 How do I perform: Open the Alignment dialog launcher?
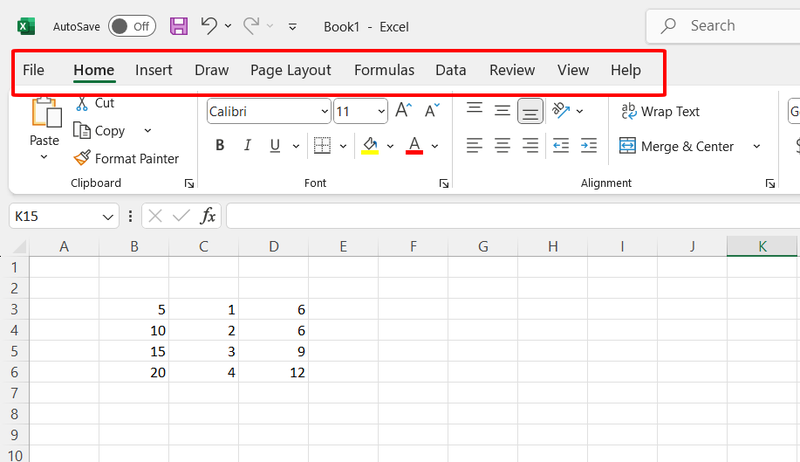point(770,184)
